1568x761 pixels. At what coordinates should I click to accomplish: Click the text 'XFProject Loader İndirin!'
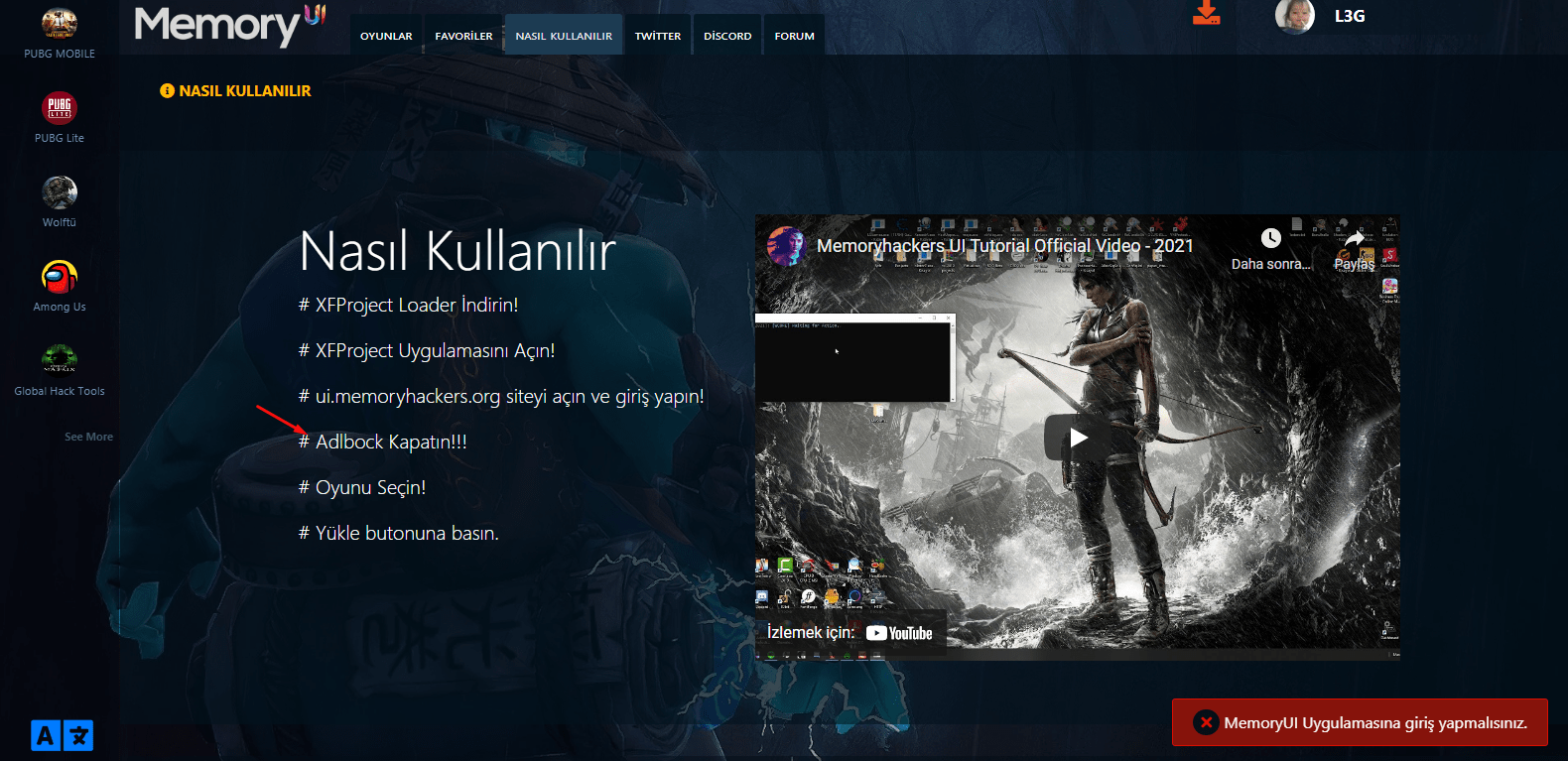click(x=417, y=305)
